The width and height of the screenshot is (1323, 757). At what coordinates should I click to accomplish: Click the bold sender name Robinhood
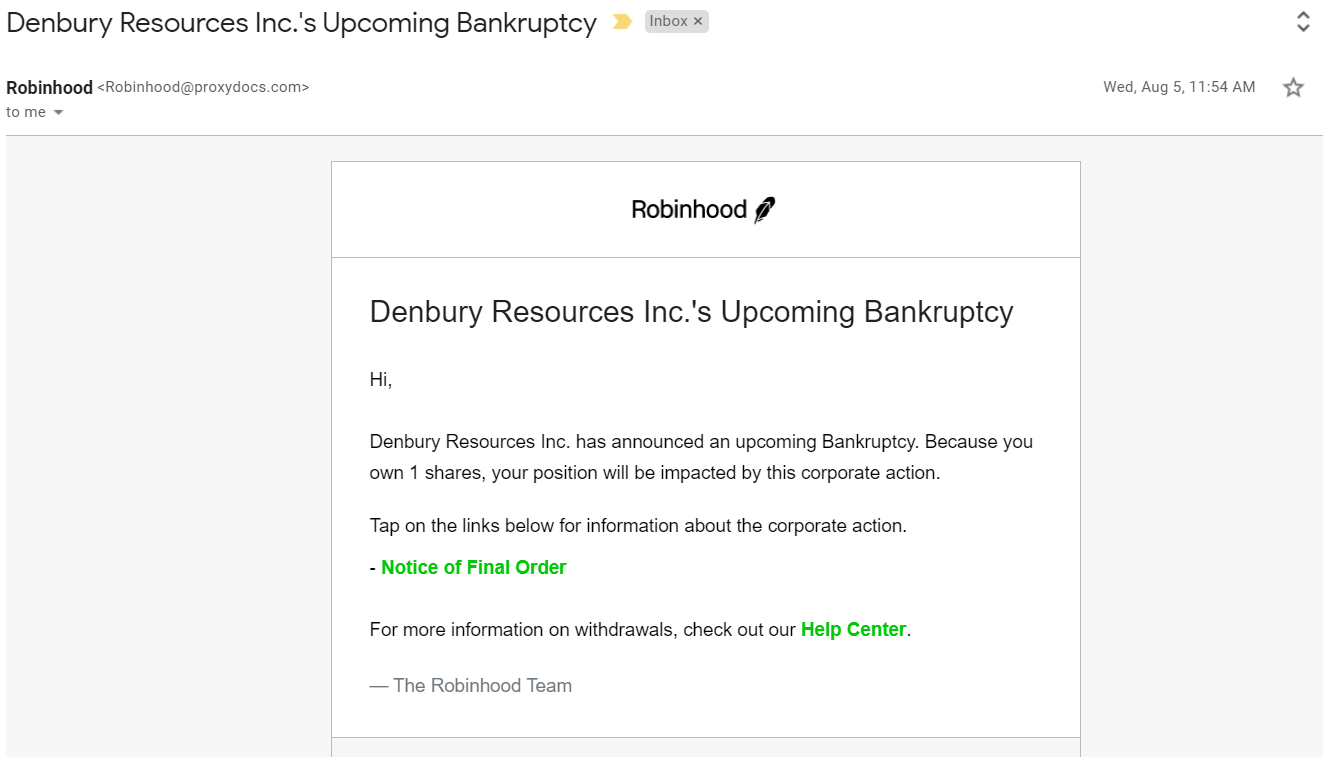[49, 88]
